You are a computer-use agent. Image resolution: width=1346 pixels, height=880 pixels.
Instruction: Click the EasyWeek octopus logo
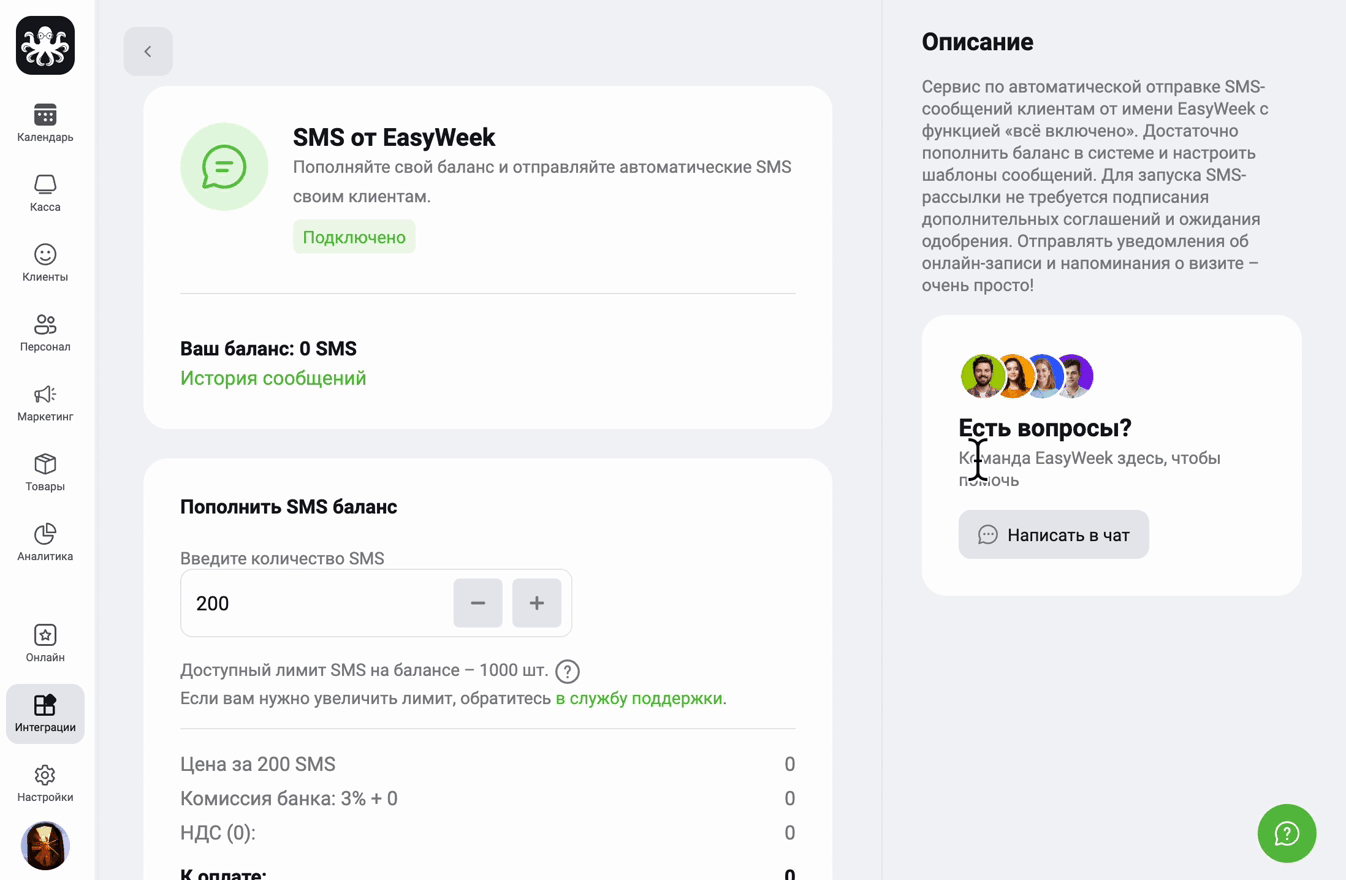[45, 45]
